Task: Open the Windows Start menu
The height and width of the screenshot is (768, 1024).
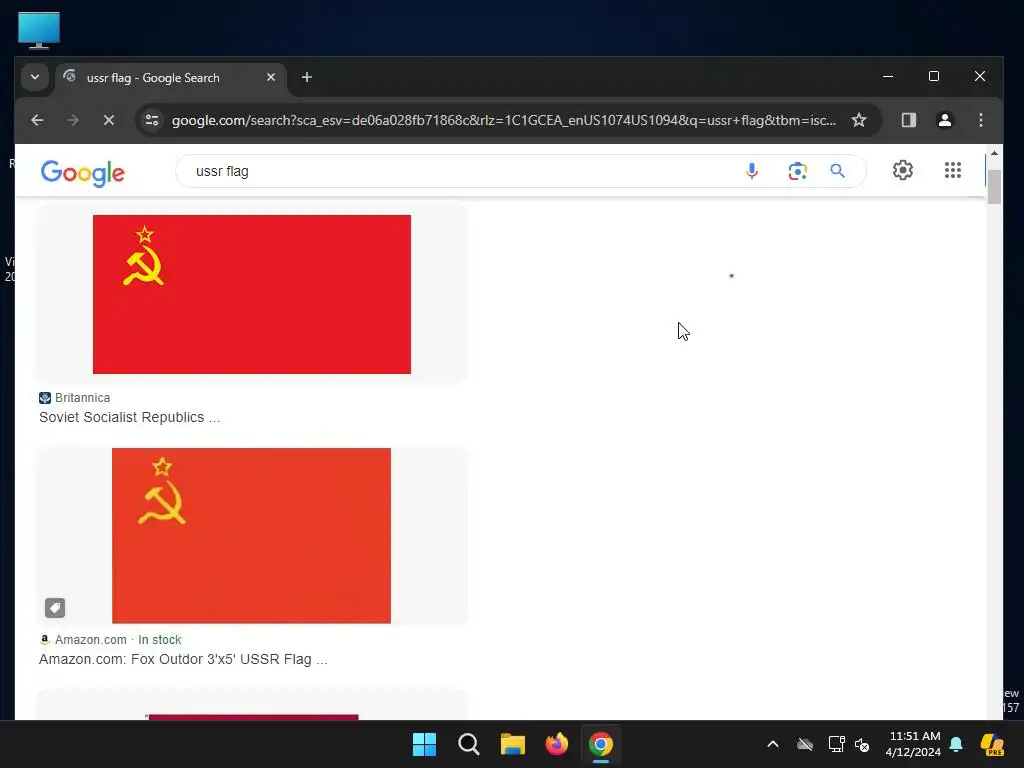Action: [424, 744]
